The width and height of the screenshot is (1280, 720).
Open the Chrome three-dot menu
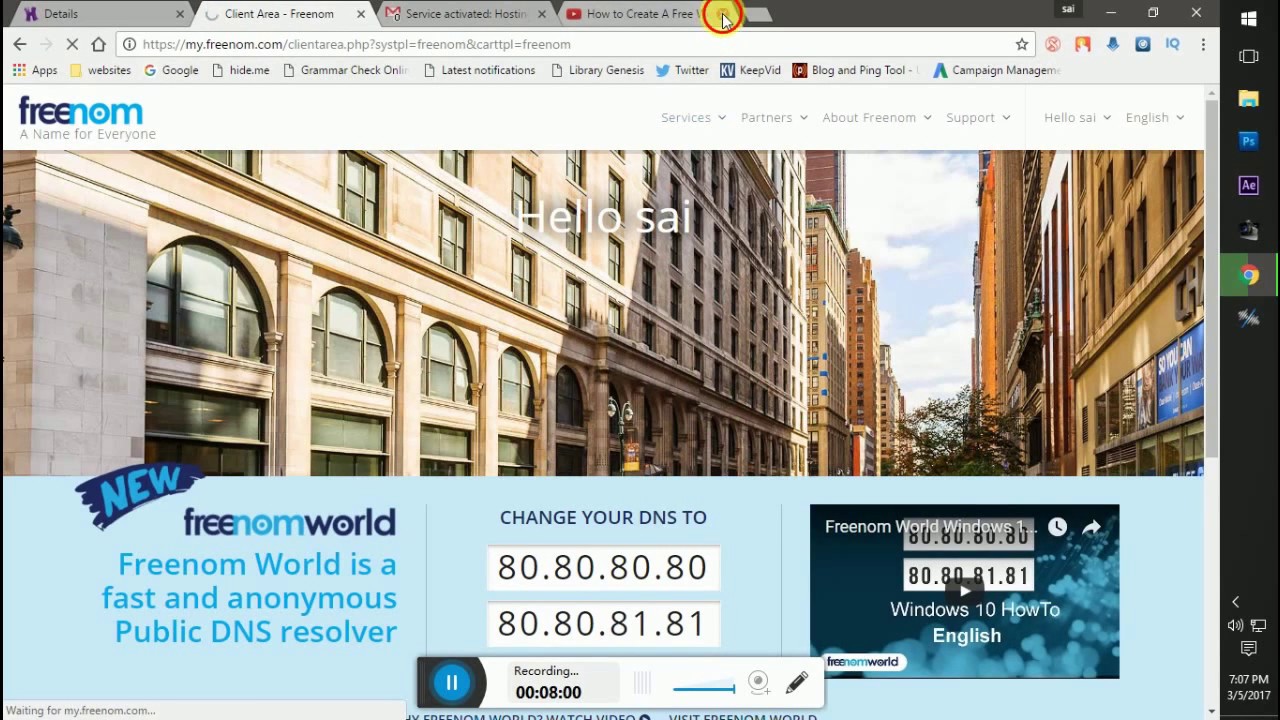[1203, 44]
